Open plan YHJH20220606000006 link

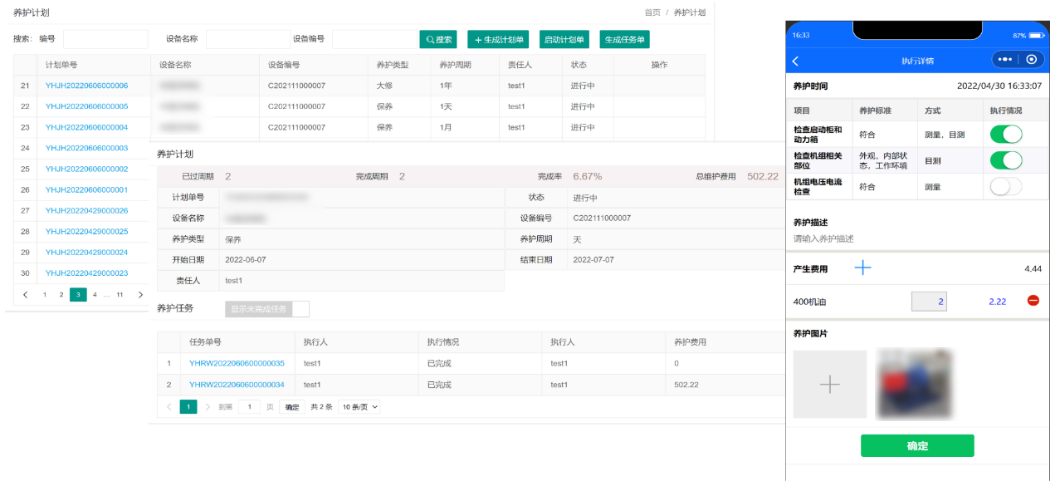coord(86,85)
